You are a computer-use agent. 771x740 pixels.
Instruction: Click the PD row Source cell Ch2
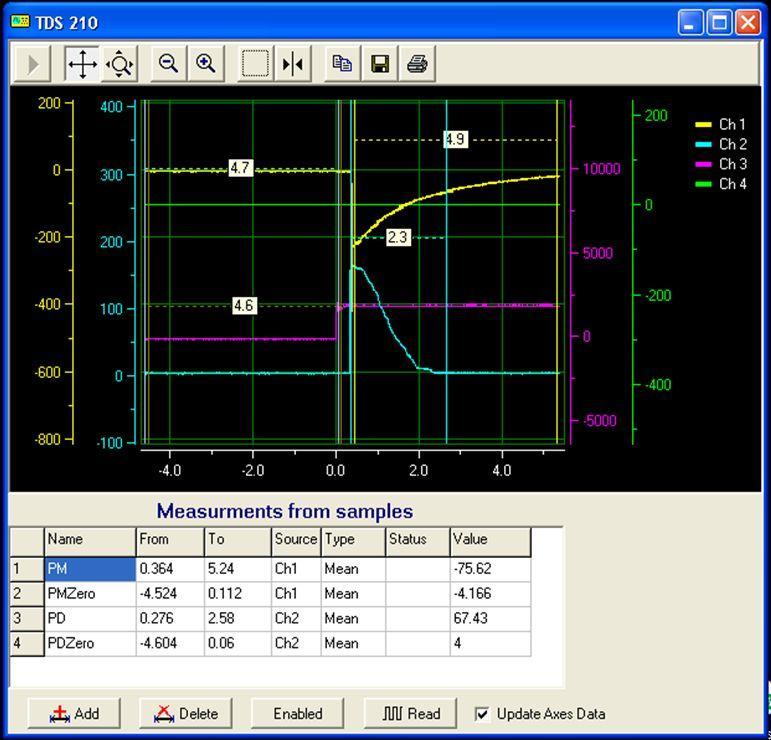(297, 619)
